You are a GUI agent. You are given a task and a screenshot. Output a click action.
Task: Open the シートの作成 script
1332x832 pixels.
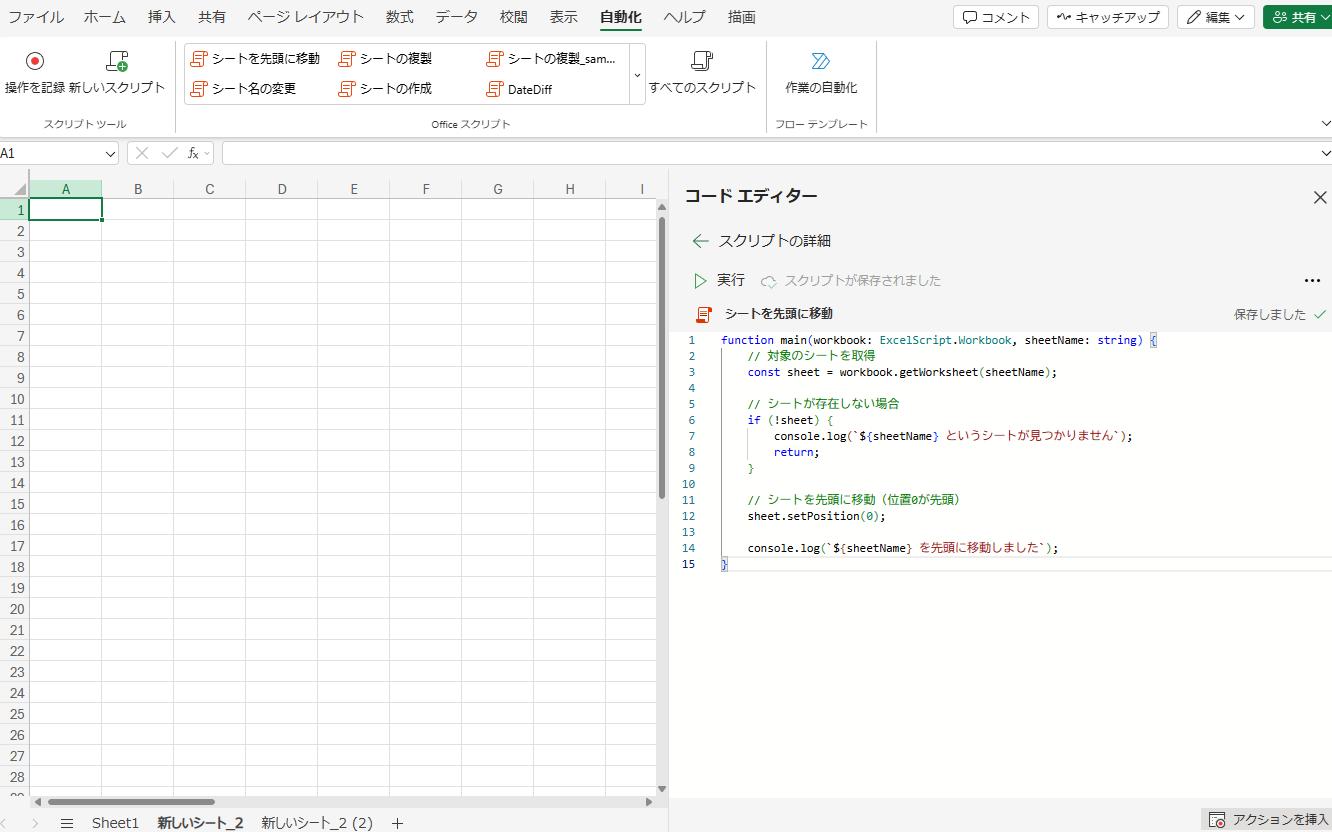point(390,88)
